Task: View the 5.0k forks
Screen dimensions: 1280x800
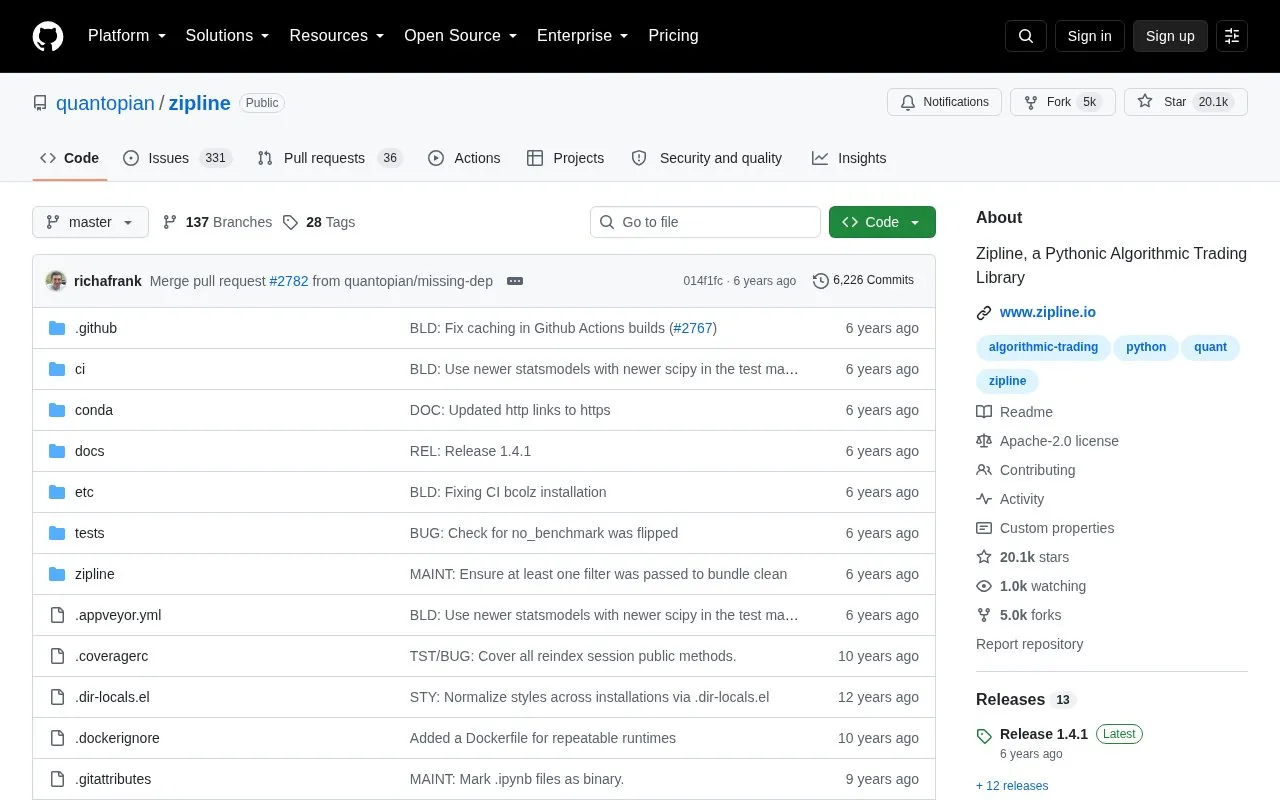Action: coord(1019,615)
